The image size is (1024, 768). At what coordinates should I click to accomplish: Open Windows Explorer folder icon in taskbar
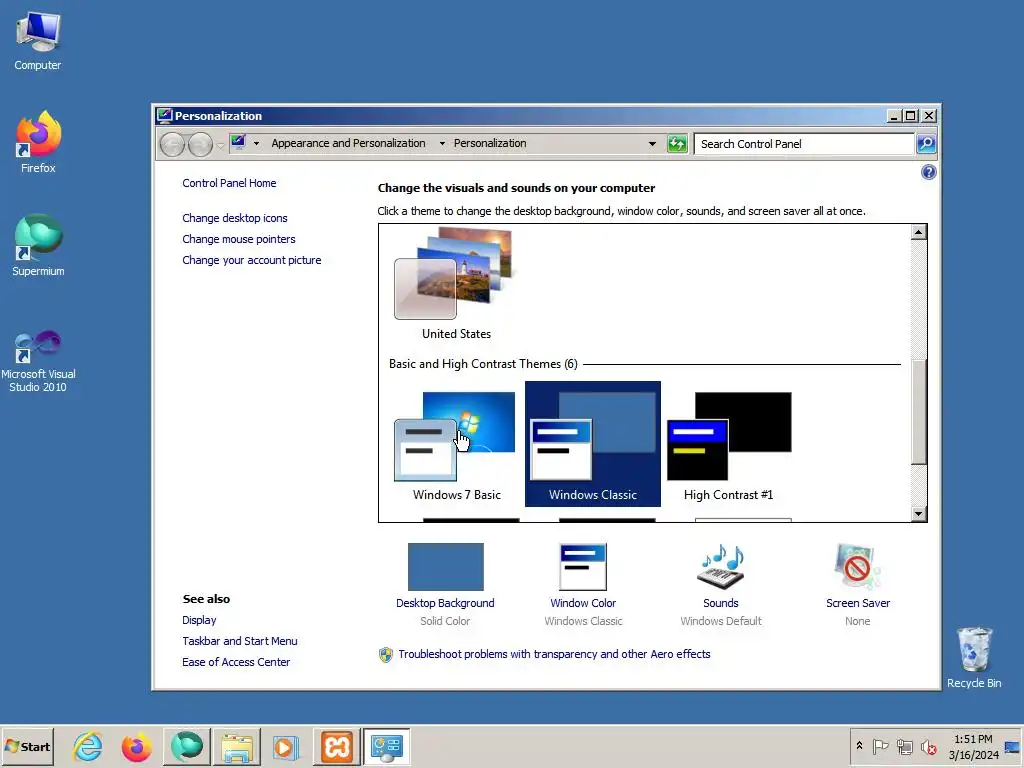(x=236, y=746)
